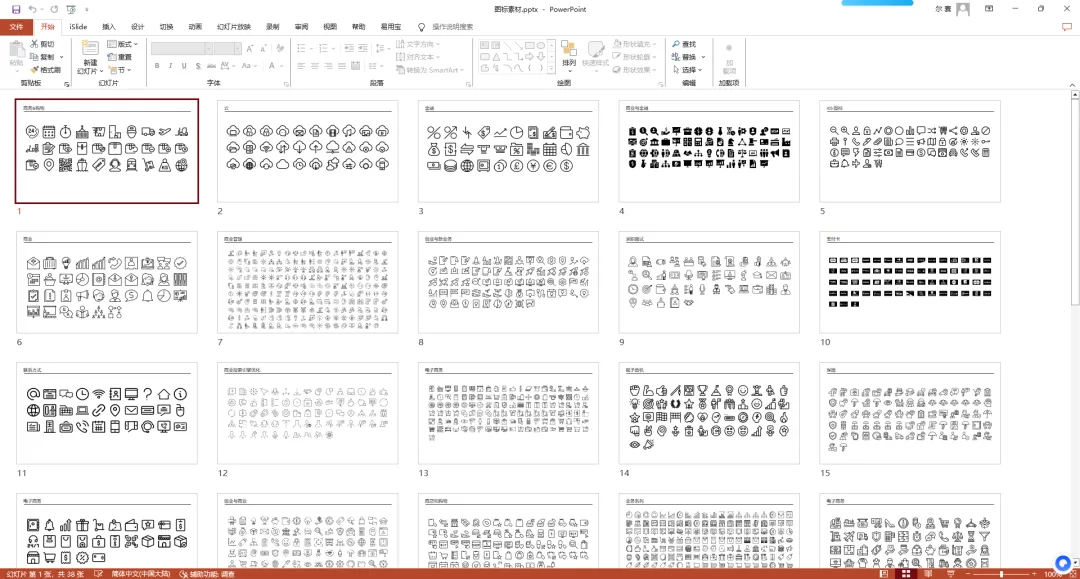Select slide 11 thumbnail
Viewport: 1080px width, 579px height.
point(107,413)
